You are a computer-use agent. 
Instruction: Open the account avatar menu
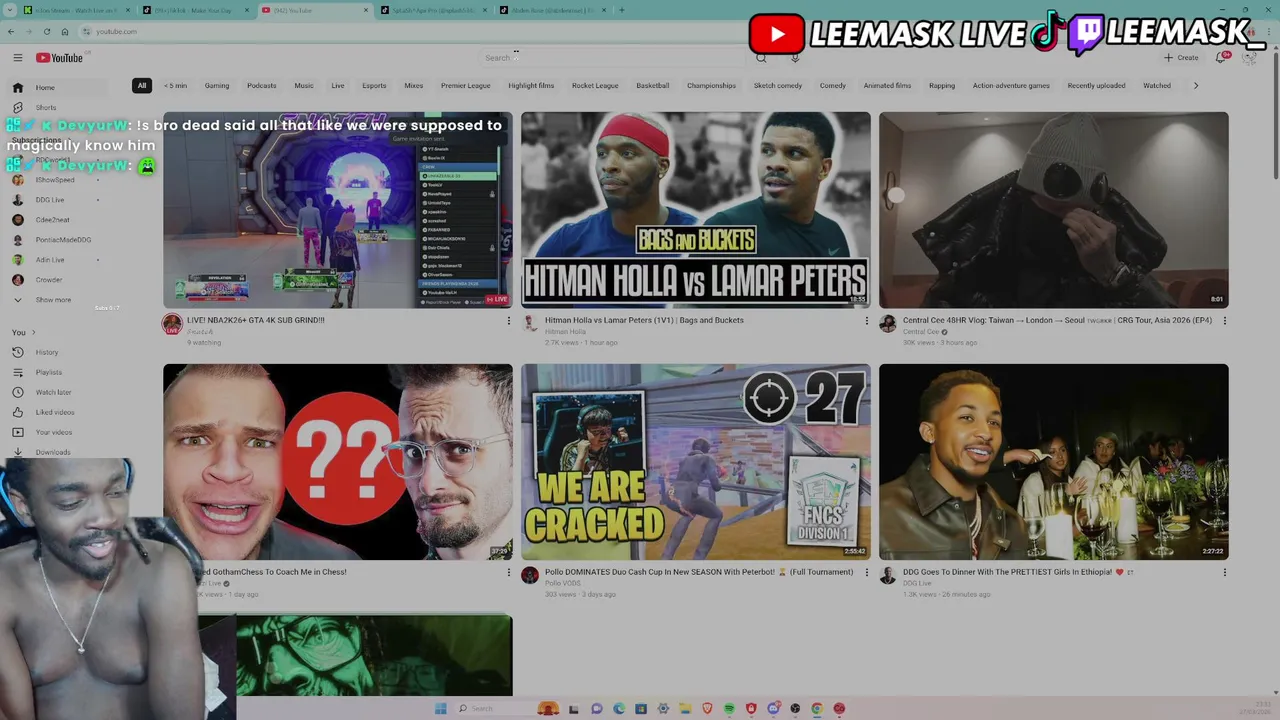click(x=1250, y=58)
